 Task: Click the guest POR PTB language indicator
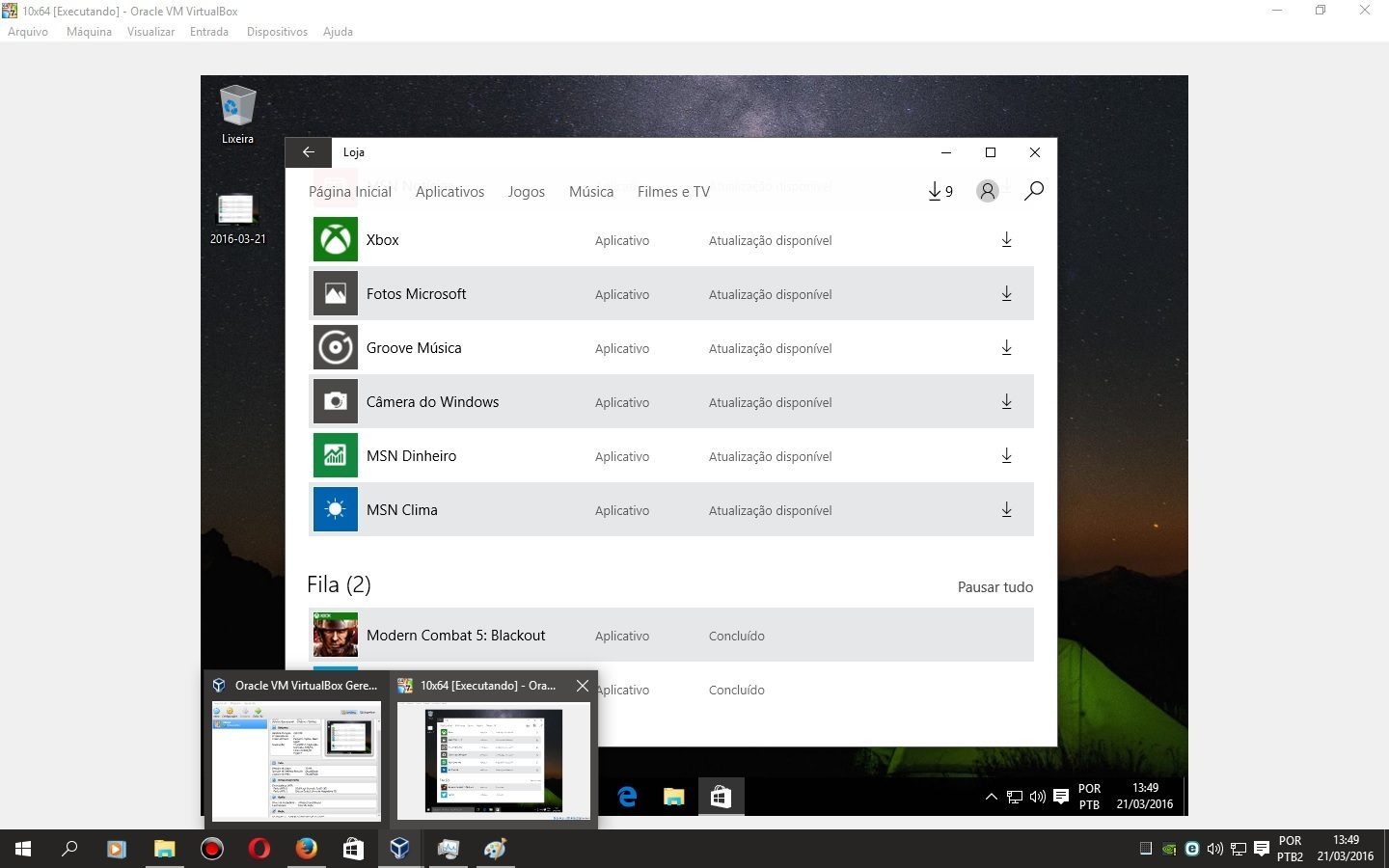pos(1089,797)
